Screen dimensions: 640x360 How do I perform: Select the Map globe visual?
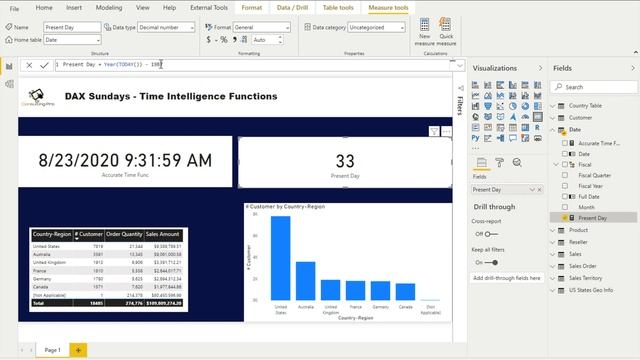(476, 117)
